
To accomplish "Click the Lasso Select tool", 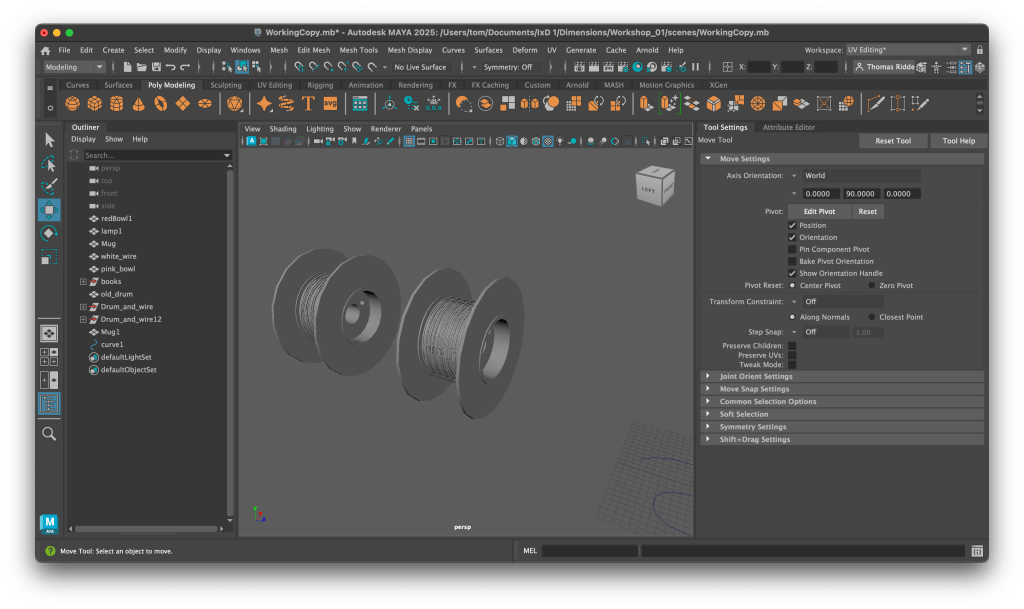I will point(49,163).
